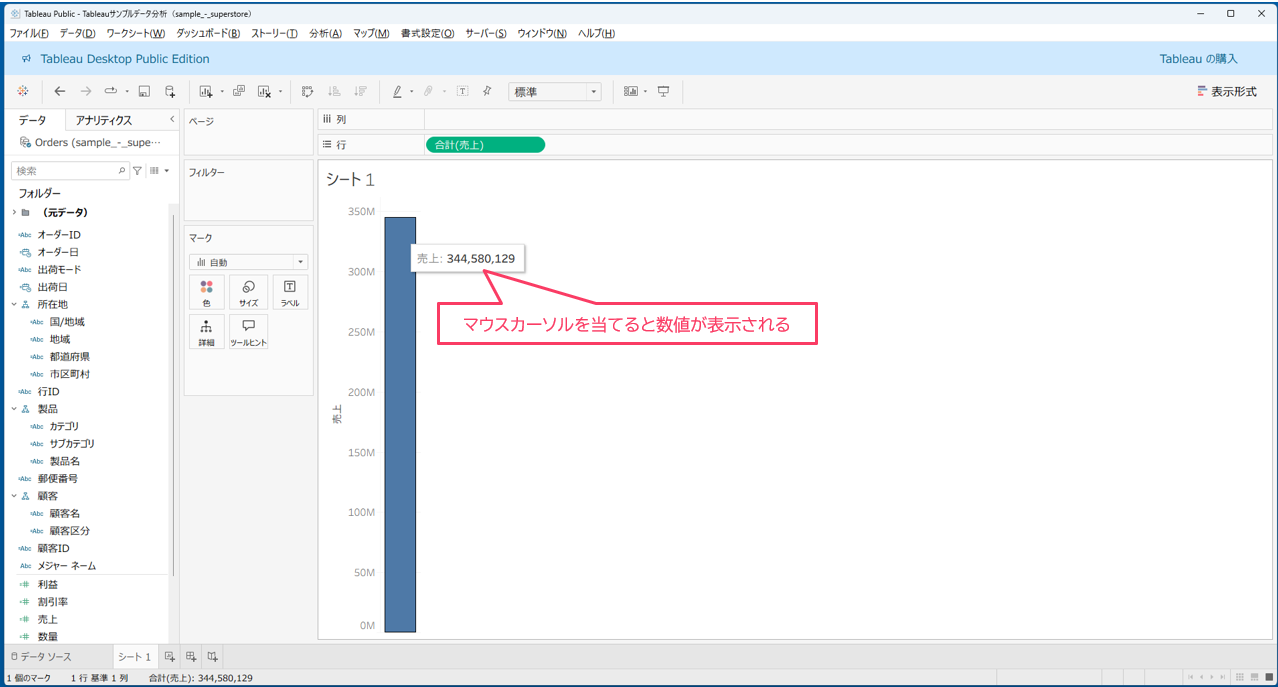This screenshot has width=1278, height=687.
Task: Expand the (元データ) folder
Action: pos(14,212)
